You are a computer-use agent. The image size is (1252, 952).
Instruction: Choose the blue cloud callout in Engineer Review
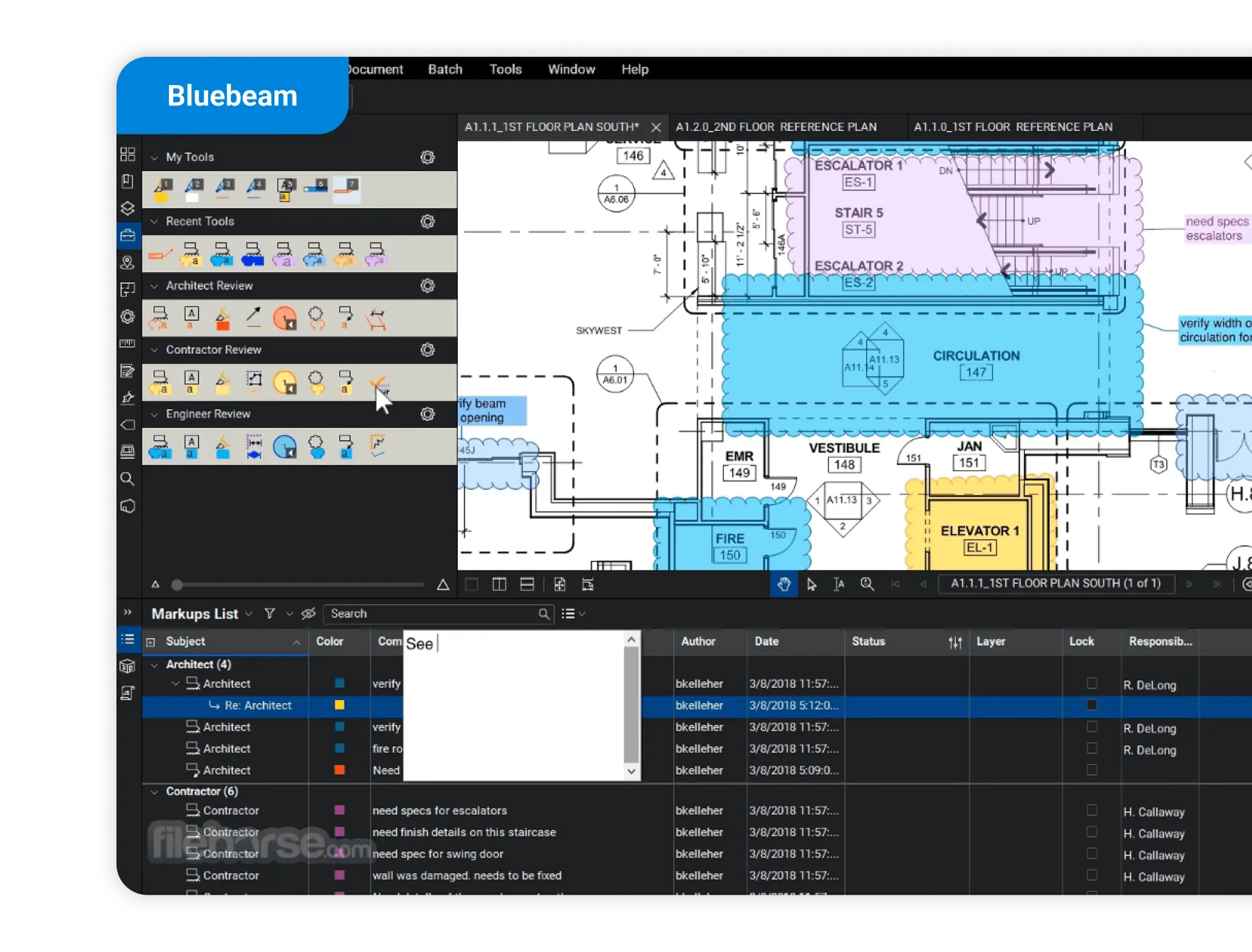160,446
